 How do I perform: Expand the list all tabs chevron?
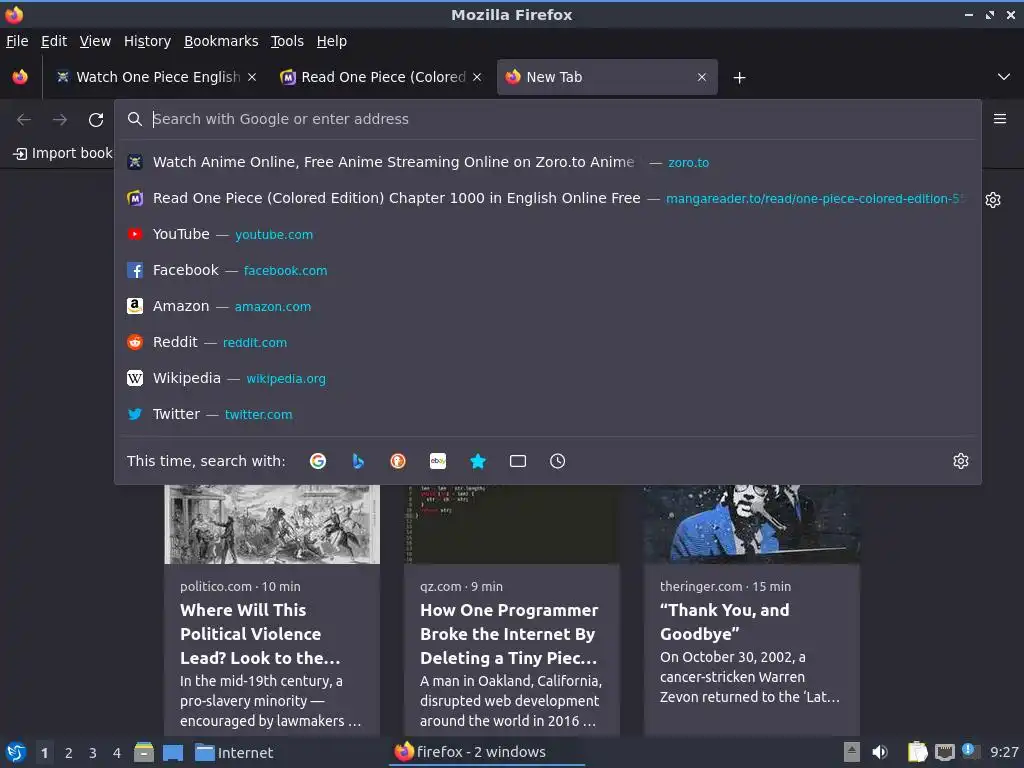(1004, 77)
